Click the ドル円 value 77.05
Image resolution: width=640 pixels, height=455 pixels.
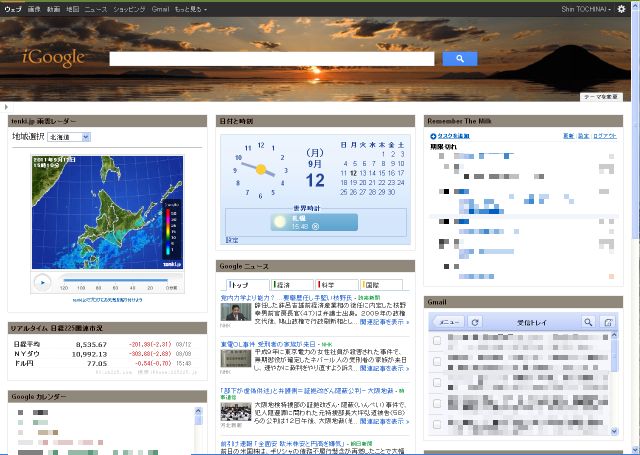point(97,364)
